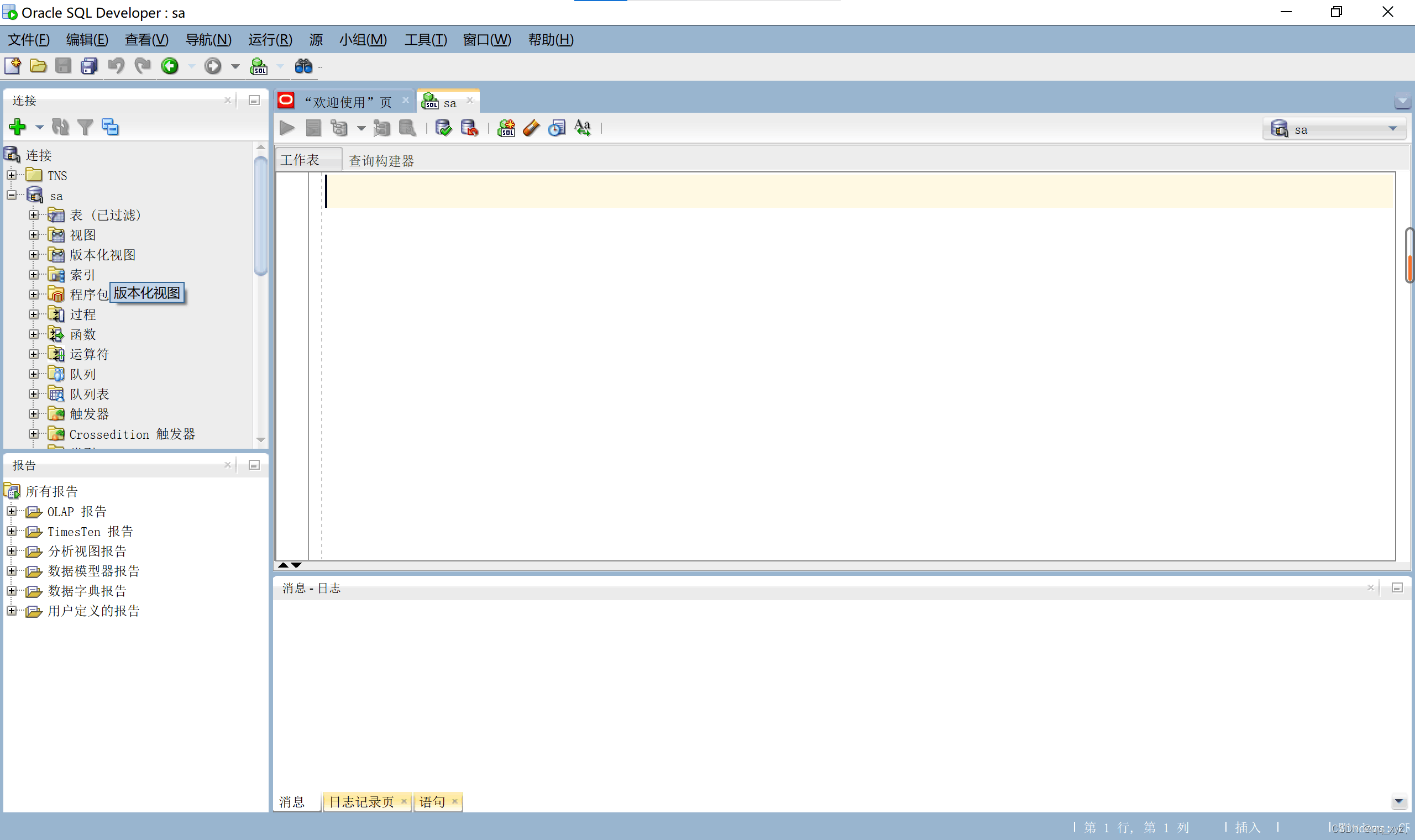The image size is (1415, 840).
Task: Open the sa connection dropdown selector
Action: coord(1393,129)
